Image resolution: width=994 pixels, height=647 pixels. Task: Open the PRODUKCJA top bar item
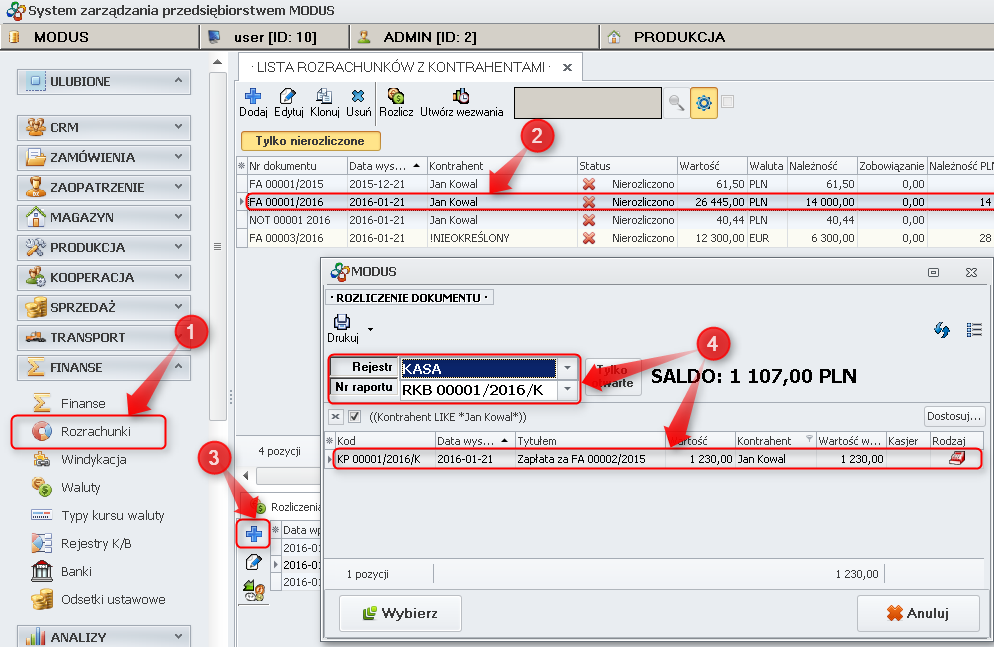[x=678, y=37]
